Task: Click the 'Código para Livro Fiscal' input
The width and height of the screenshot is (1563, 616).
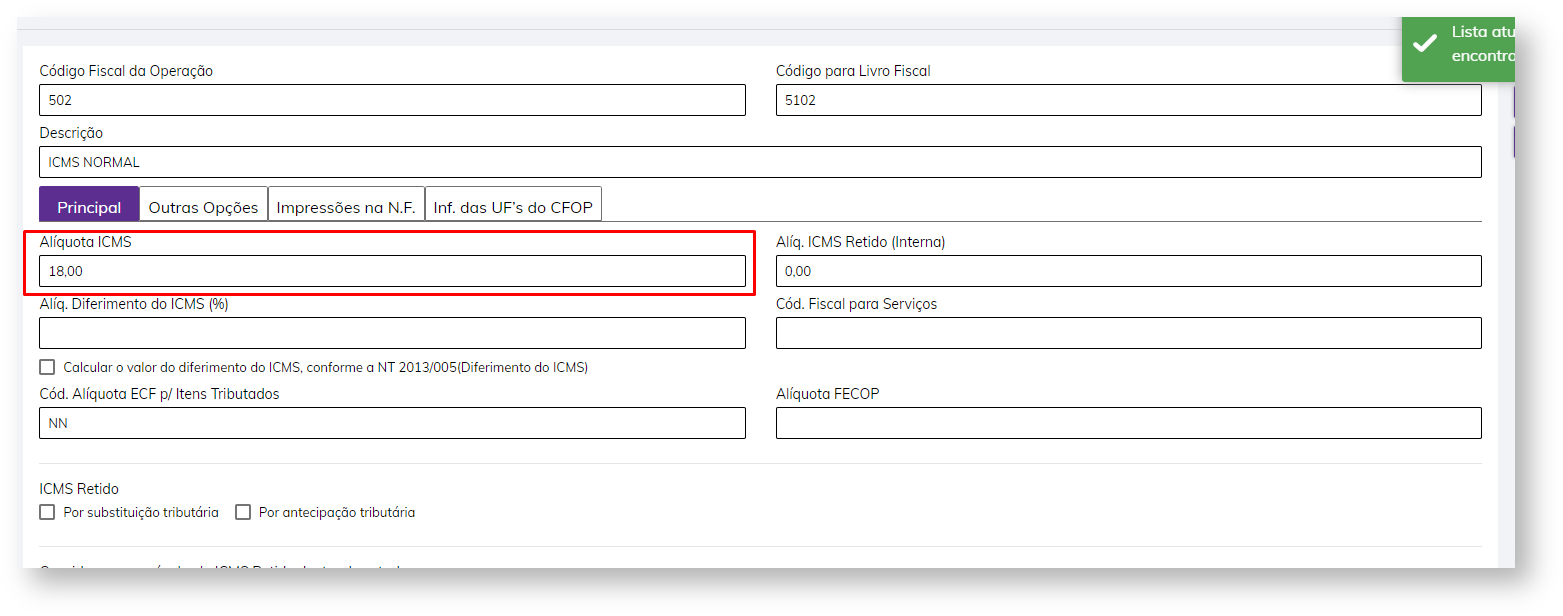Action: click(1128, 100)
